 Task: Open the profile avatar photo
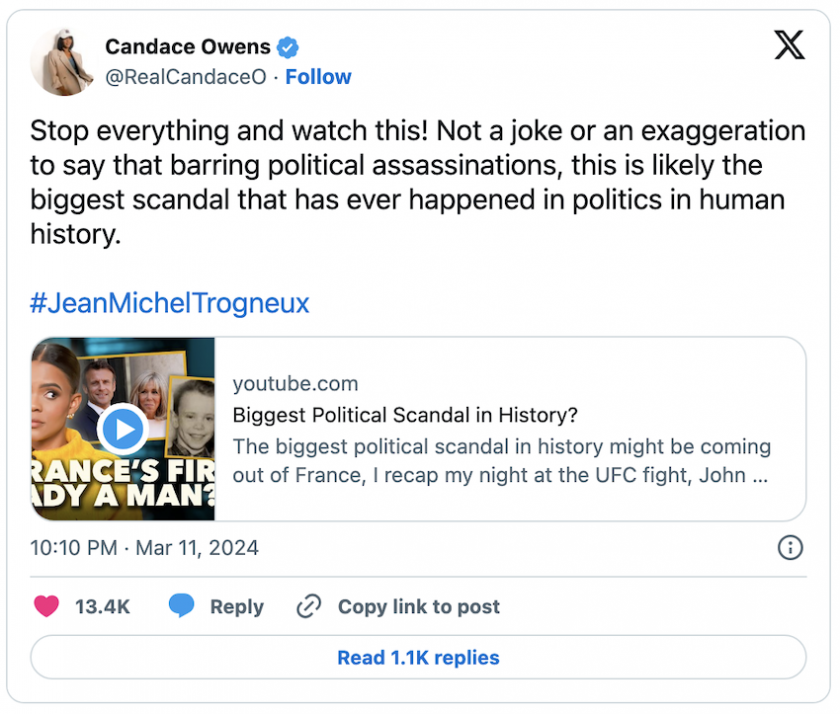click(63, 62)
